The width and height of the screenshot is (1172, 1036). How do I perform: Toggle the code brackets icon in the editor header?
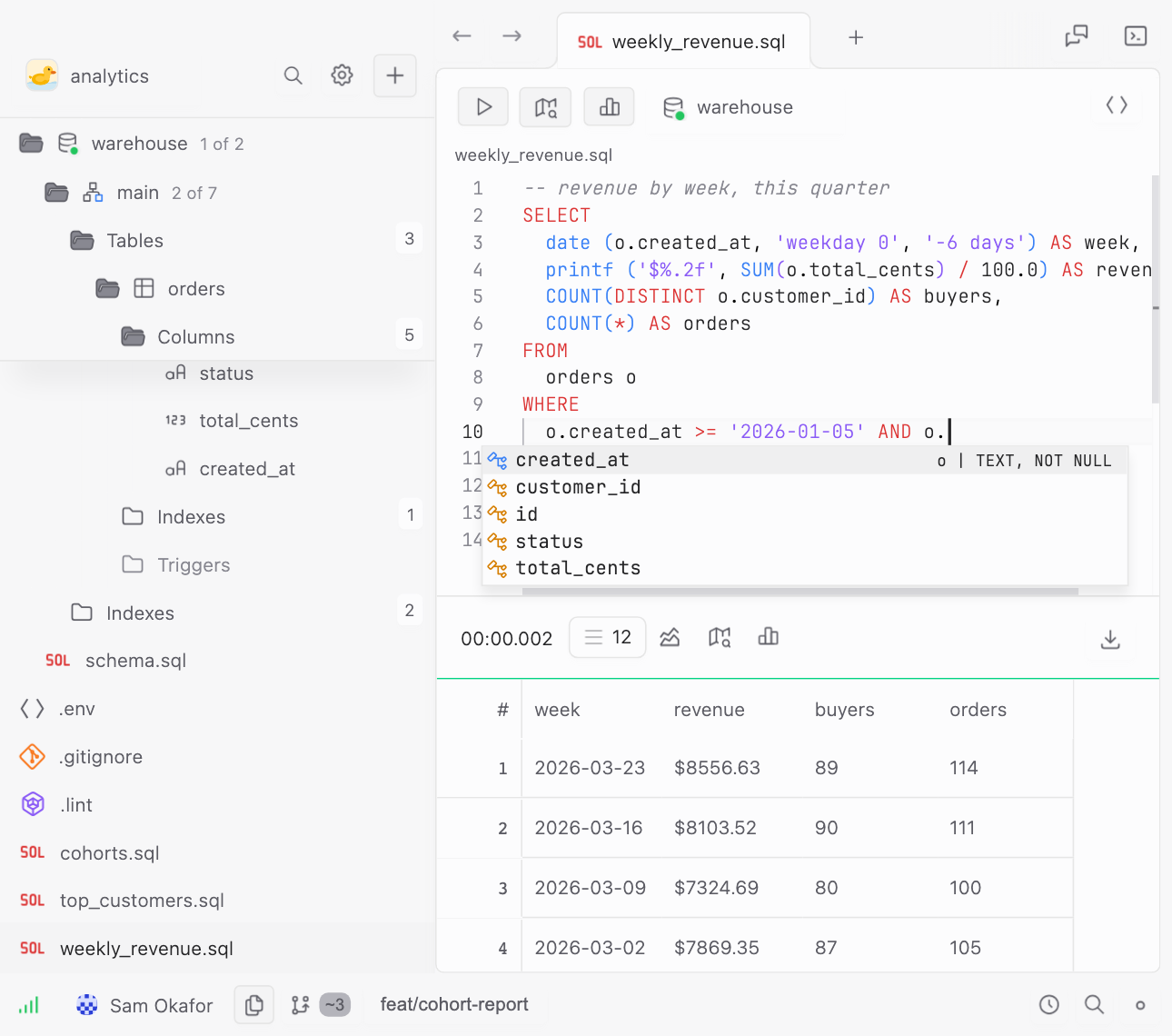[1117, 105]
